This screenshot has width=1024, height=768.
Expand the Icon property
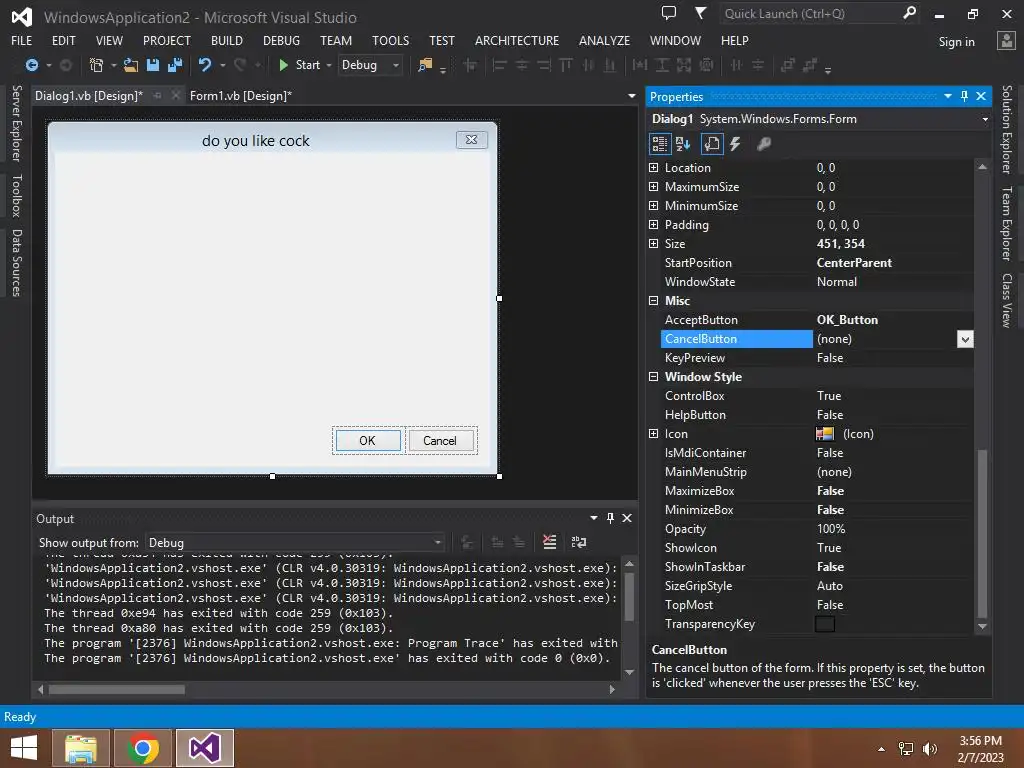[653, 433]
